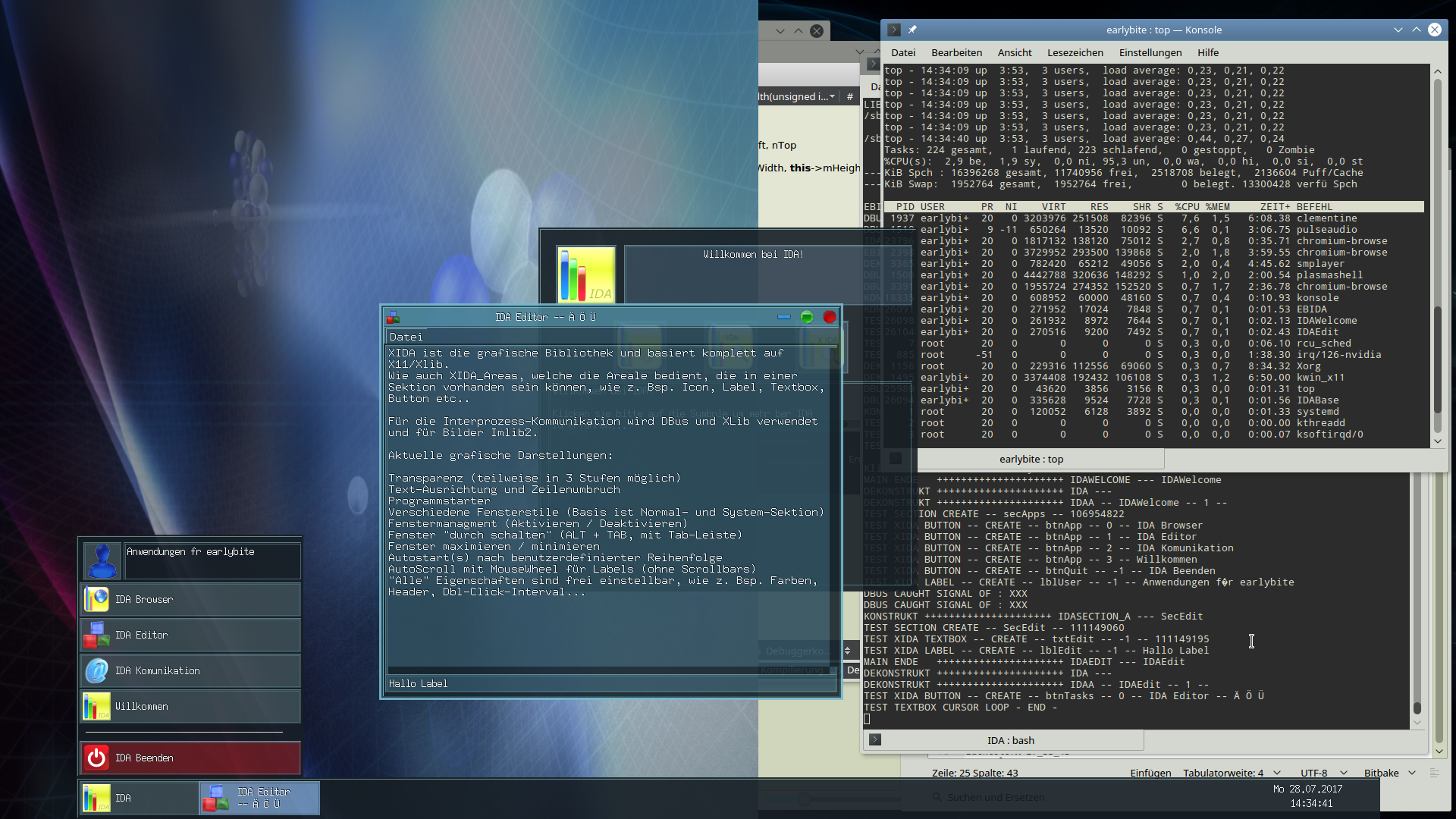Select the earlybite : top tab
This screenshot has width=1456, height=819.
tap(1031, 459)
